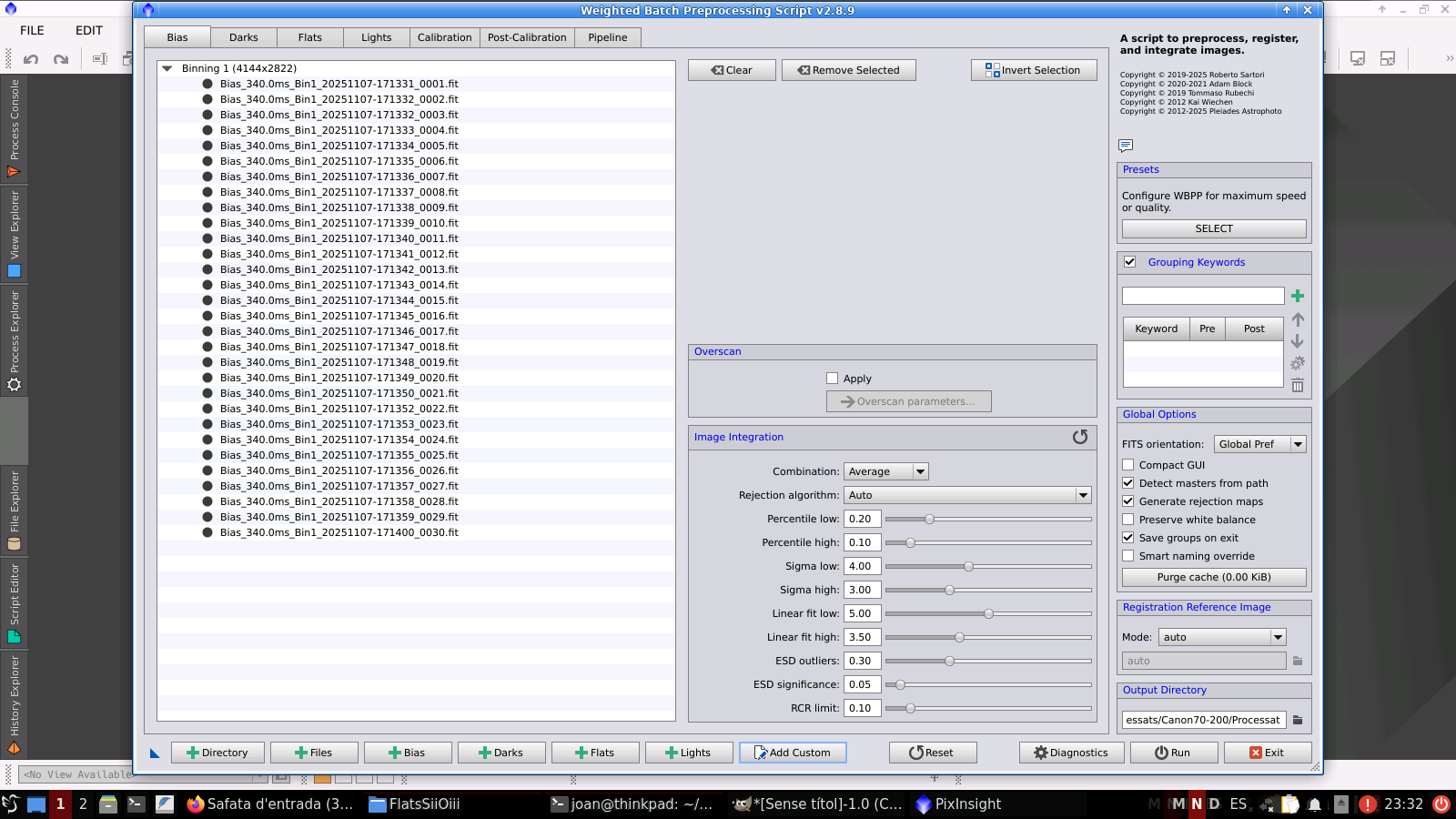Disable Generate rejection maps
1456x819 pixels.
coord(1128,501)
